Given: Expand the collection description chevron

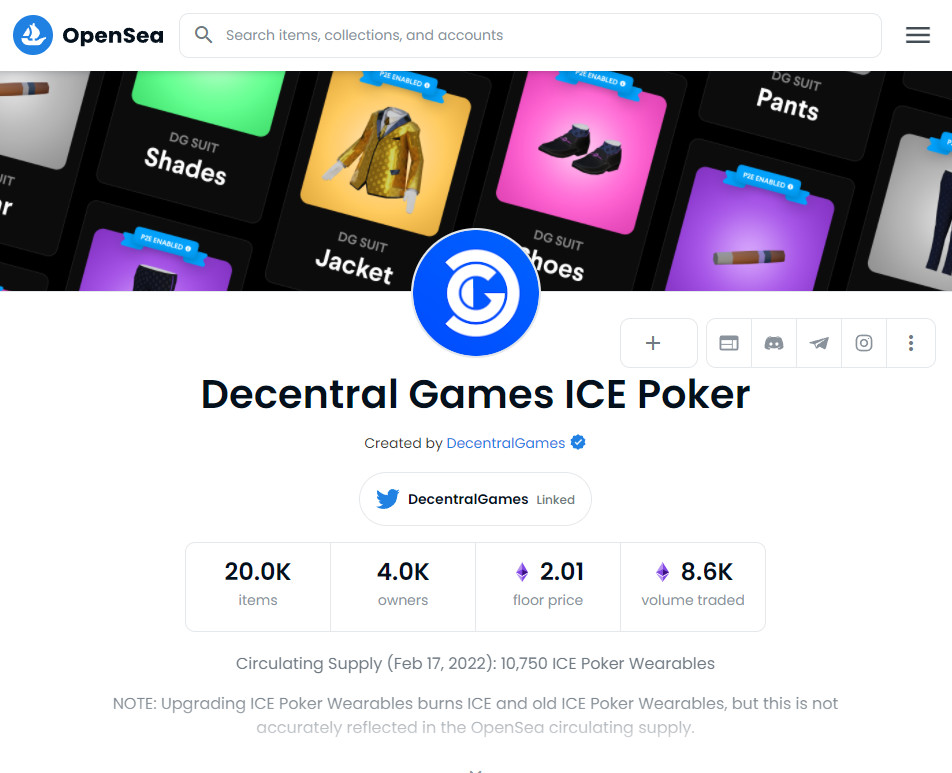Looking at the screenshot, I should point(475,770).
